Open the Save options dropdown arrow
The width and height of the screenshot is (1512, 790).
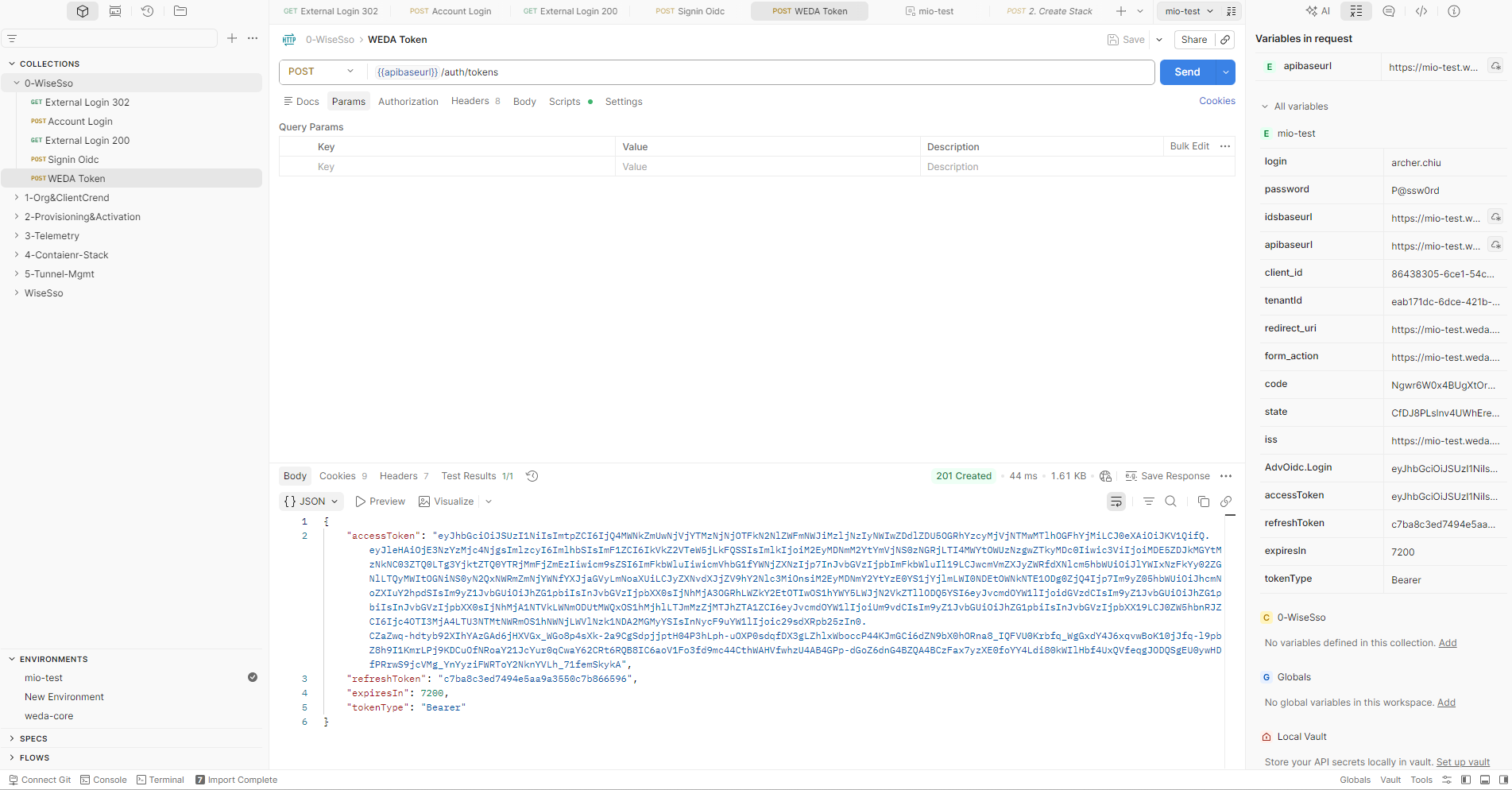point(1159,40)
